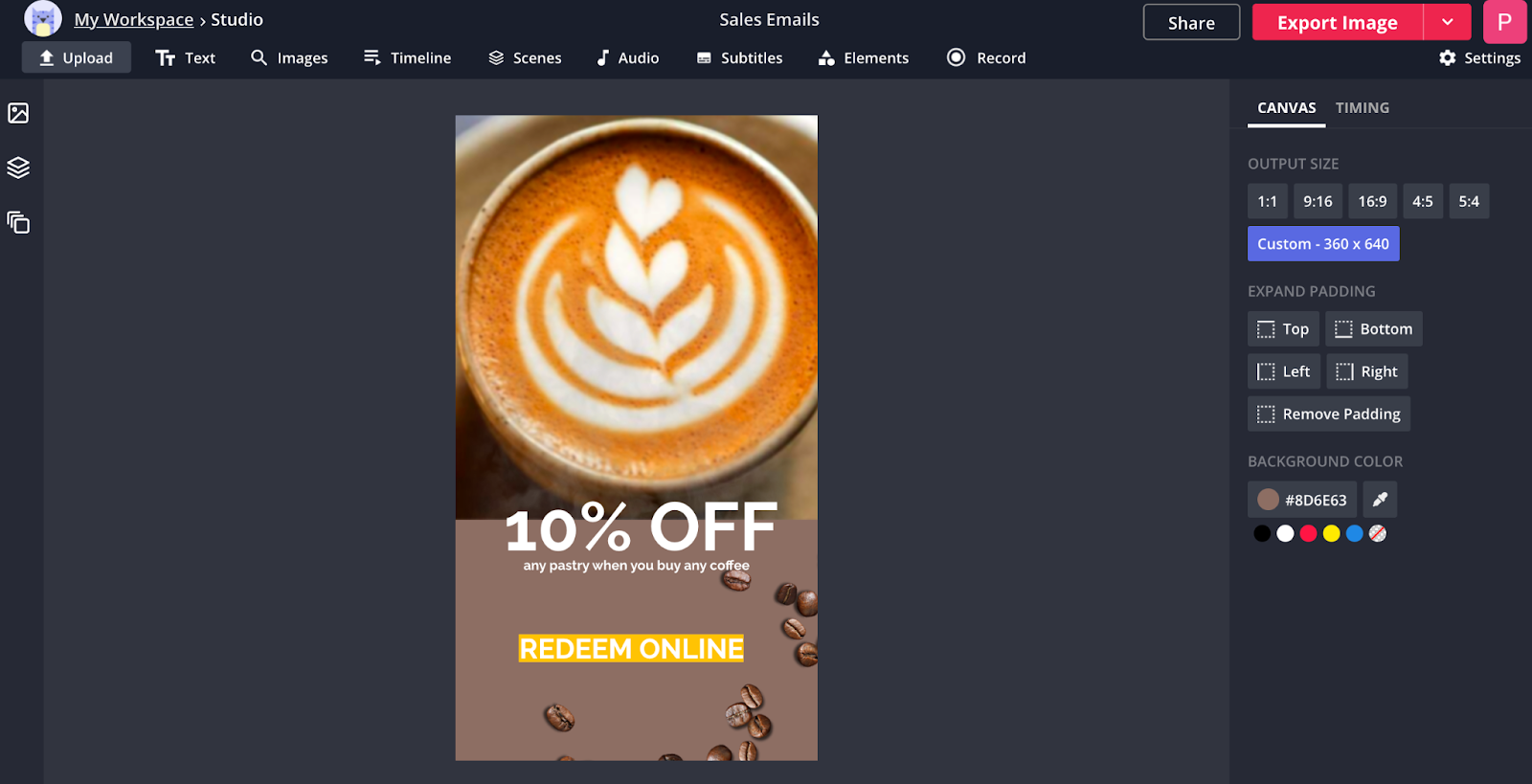Choose the yellow background color swatch
The width and height of the screenshot is (1532, 784).
click(1331, 533)
